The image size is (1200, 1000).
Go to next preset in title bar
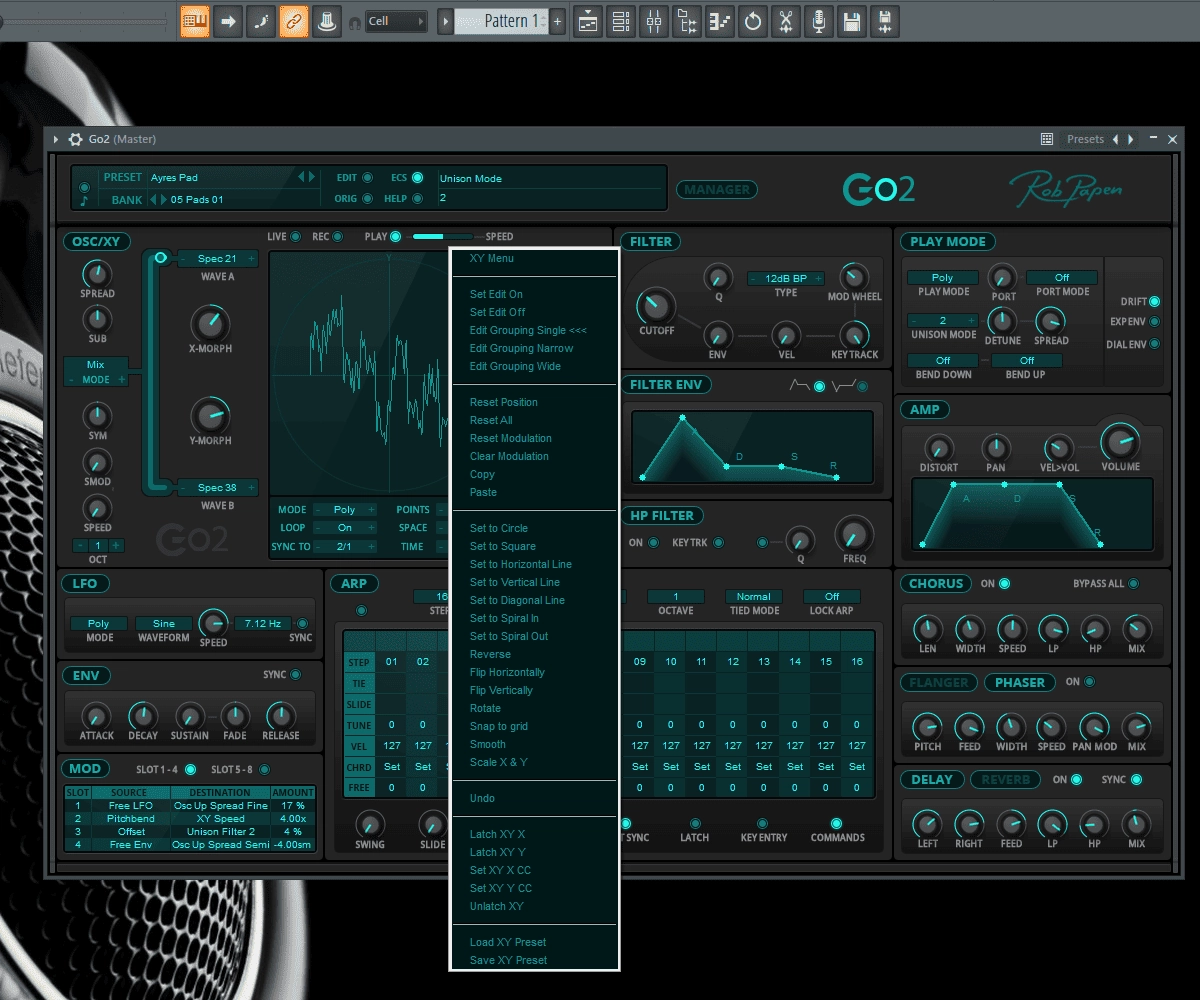coord(1131,139)
